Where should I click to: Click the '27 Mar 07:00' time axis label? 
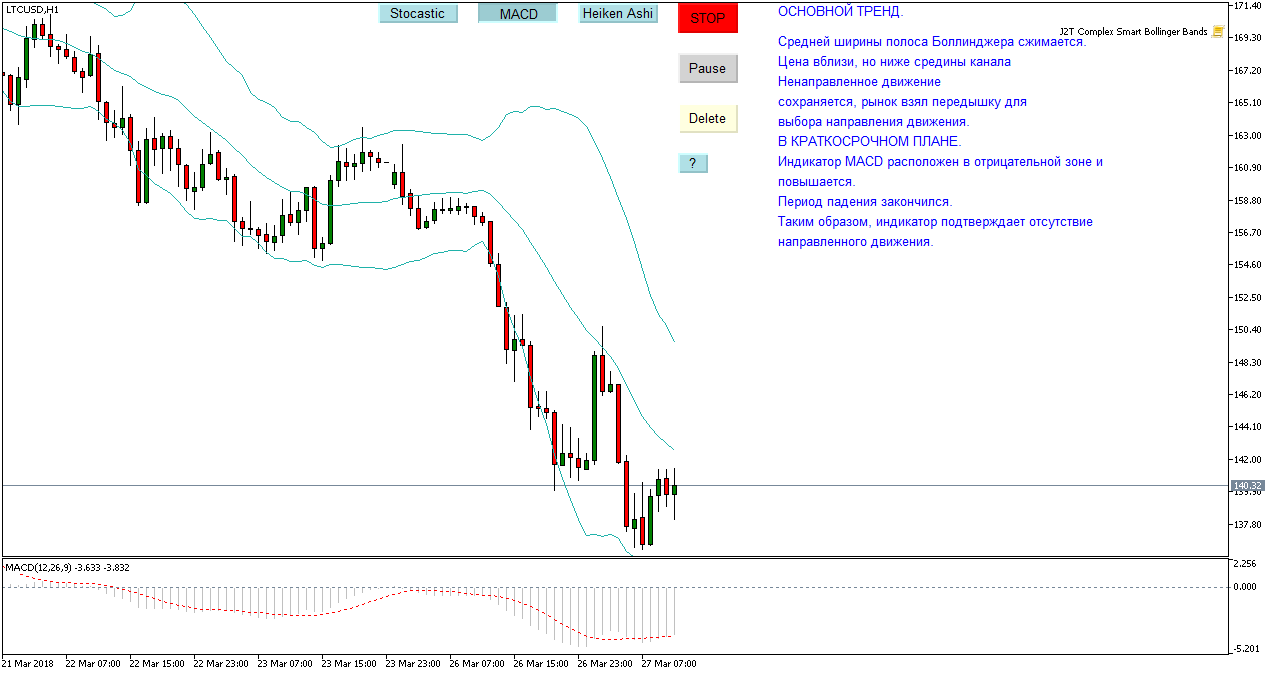pyautogui.click(x=669, y=663)
